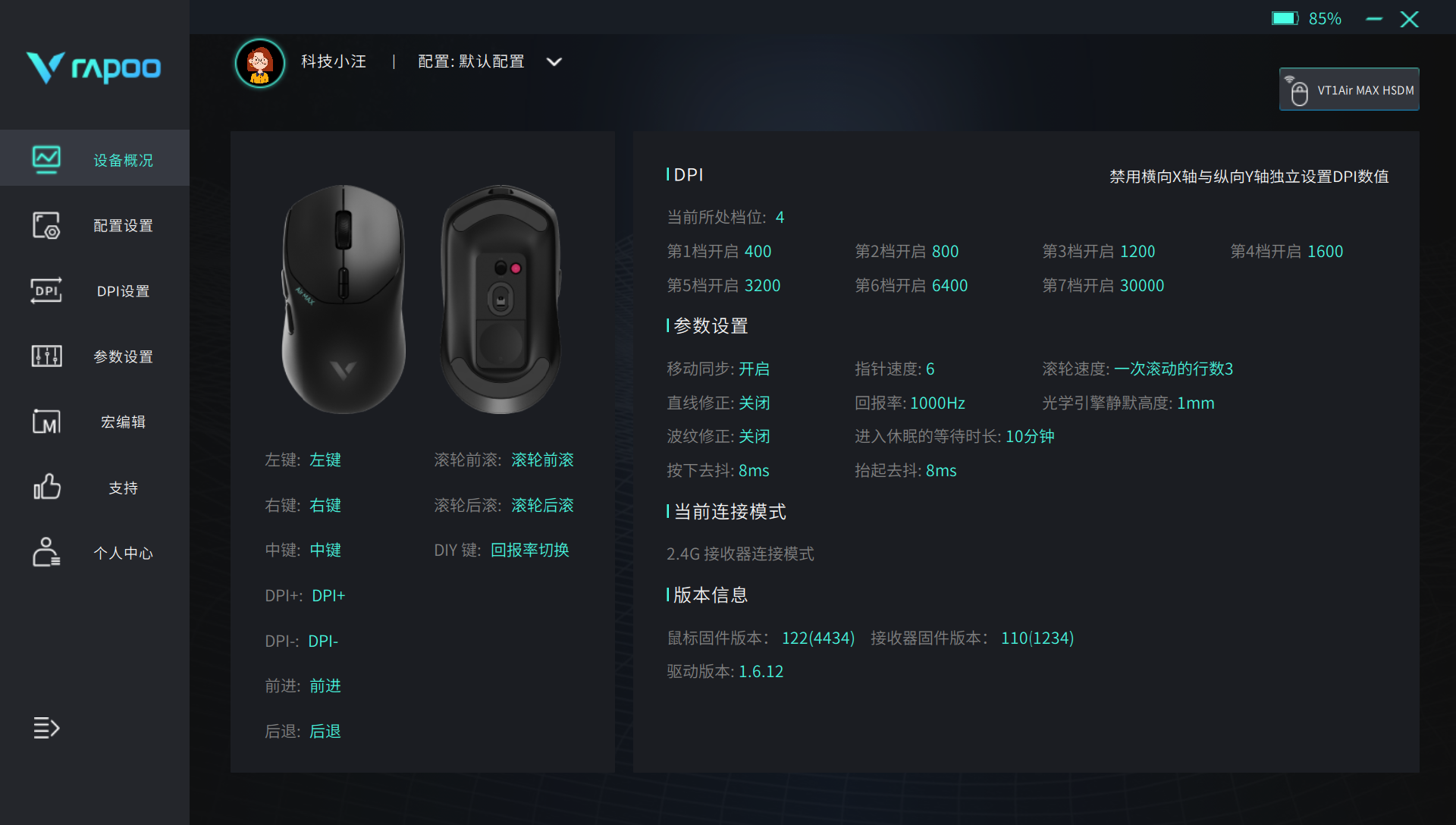
Task: Collapse the sidebar with the list-arrow icon
Action: click(x=46, y=728)
